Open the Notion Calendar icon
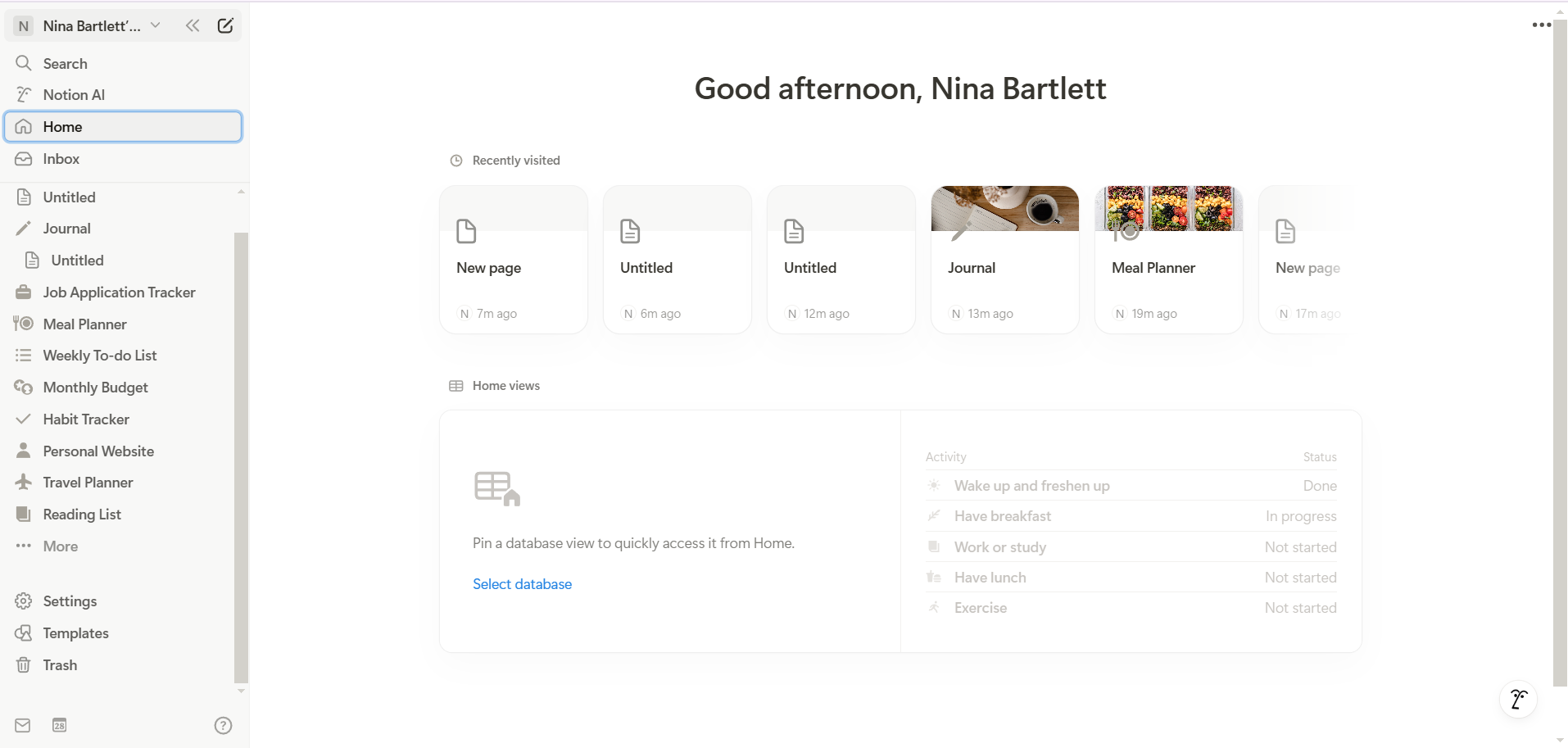This screenshot has height=748, width=1568. (59, 725)
